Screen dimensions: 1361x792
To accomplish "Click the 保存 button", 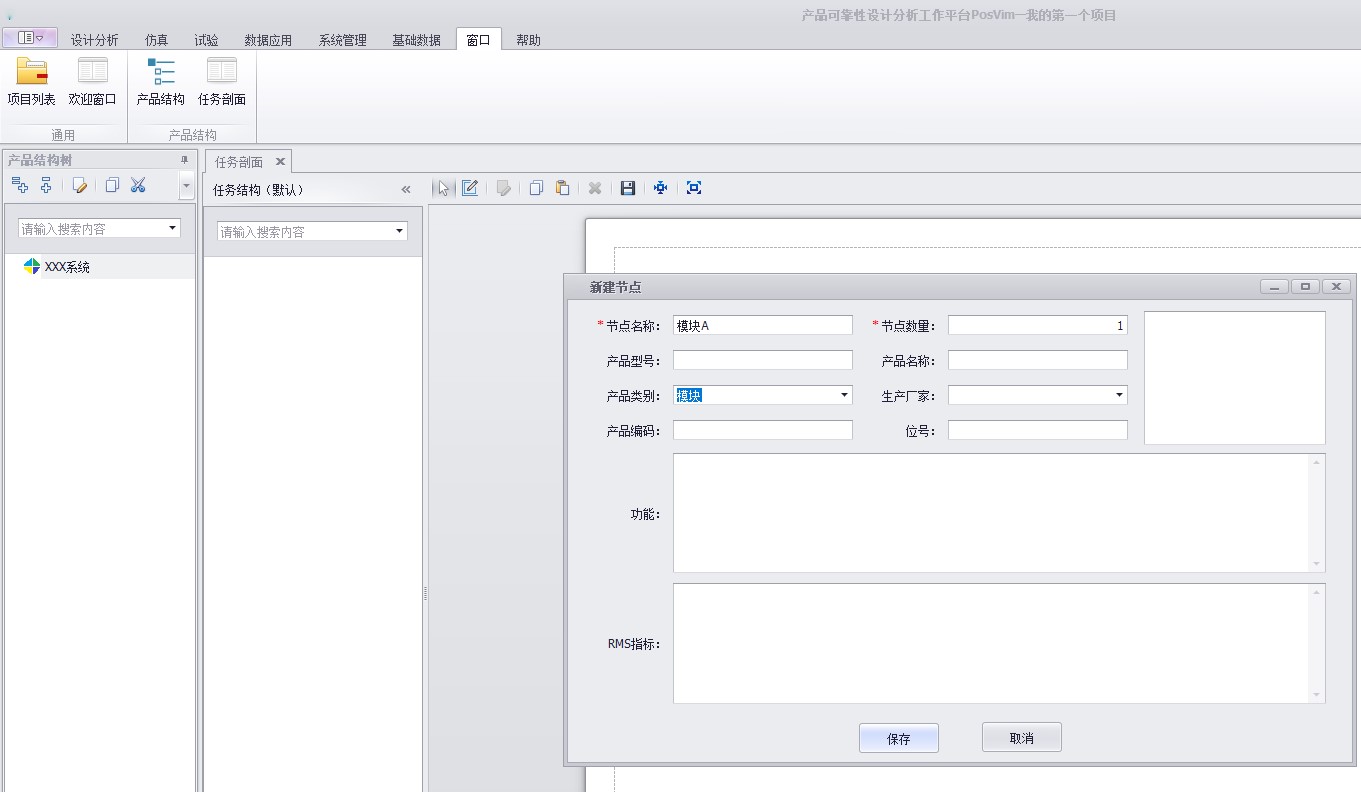I will point(898,739).
